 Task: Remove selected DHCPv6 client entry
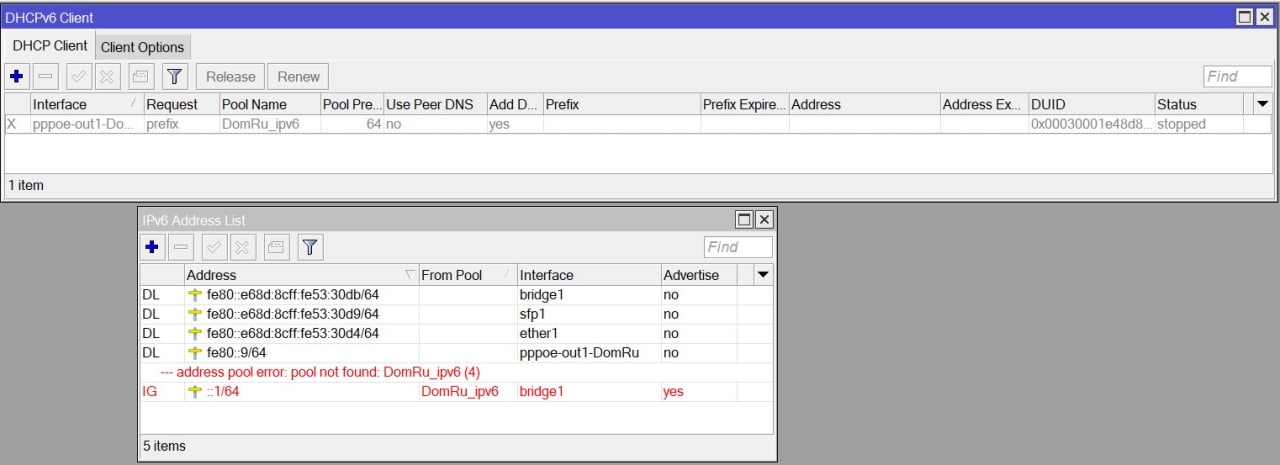pos(46,76)
